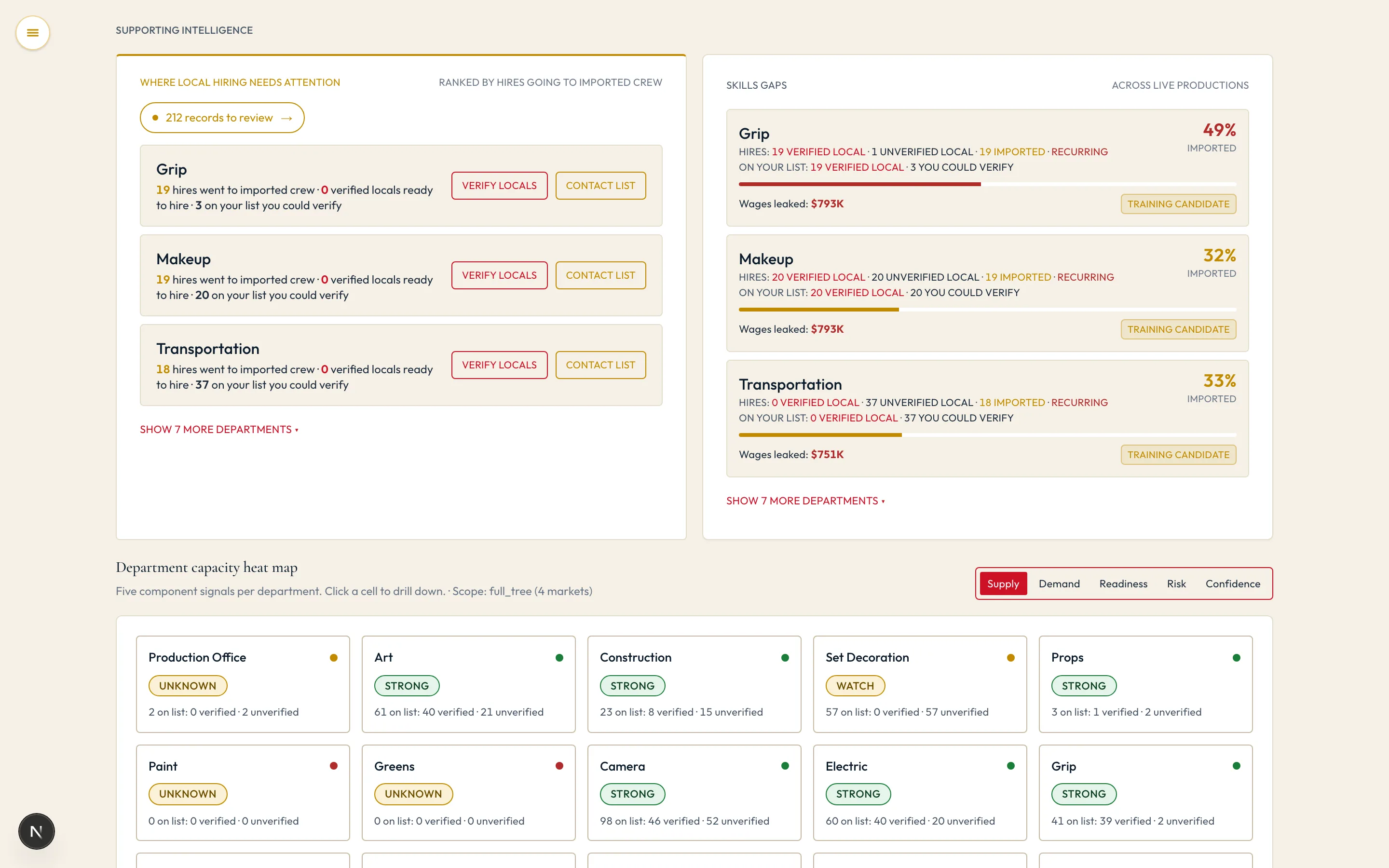
Task: Click the Next.js dev tools N icon
Action: click(x=36, y=831)
